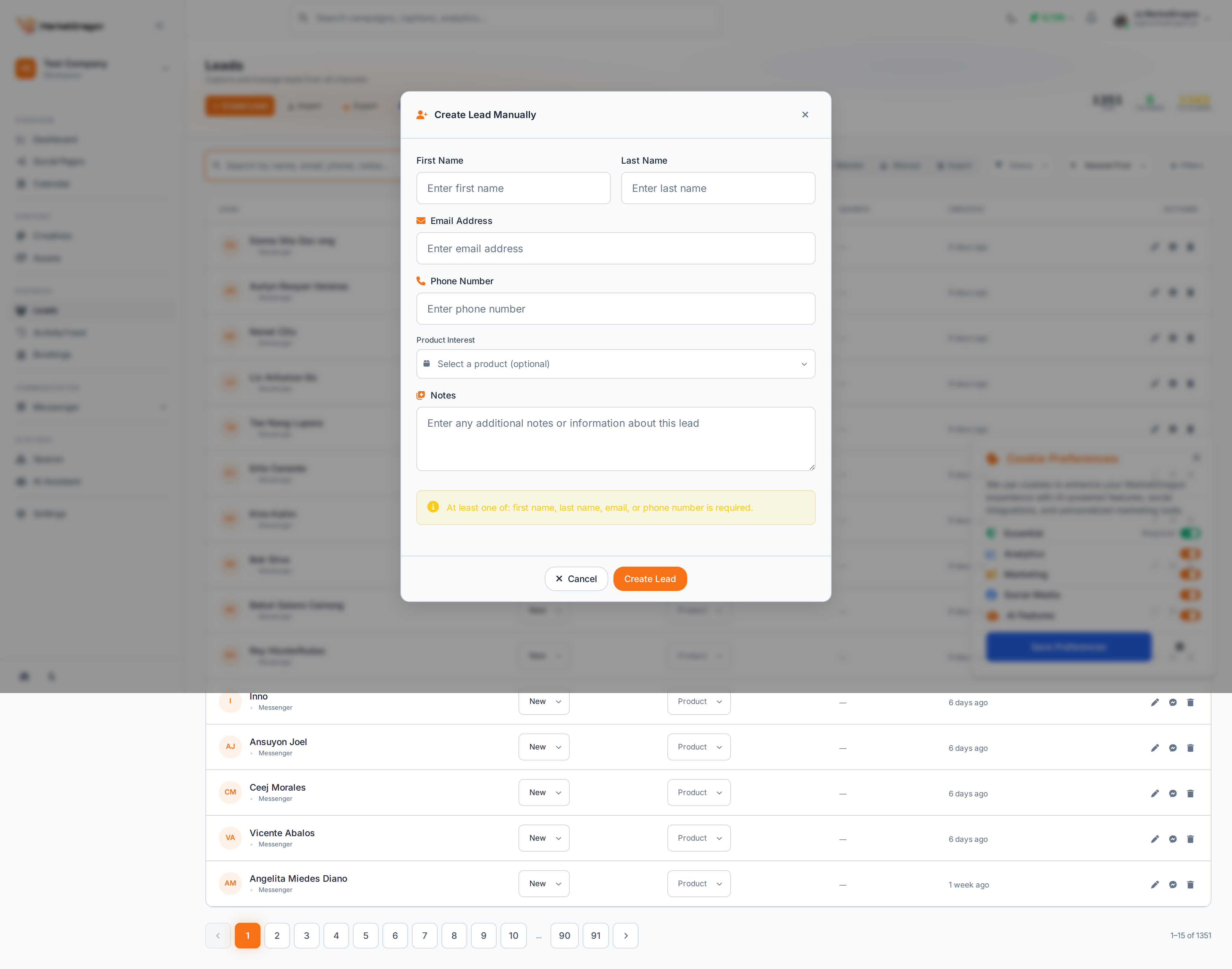The height and width of the screenshot is (969, 1232).
Task: Select current page 1 button
Action: pos(247,936)
